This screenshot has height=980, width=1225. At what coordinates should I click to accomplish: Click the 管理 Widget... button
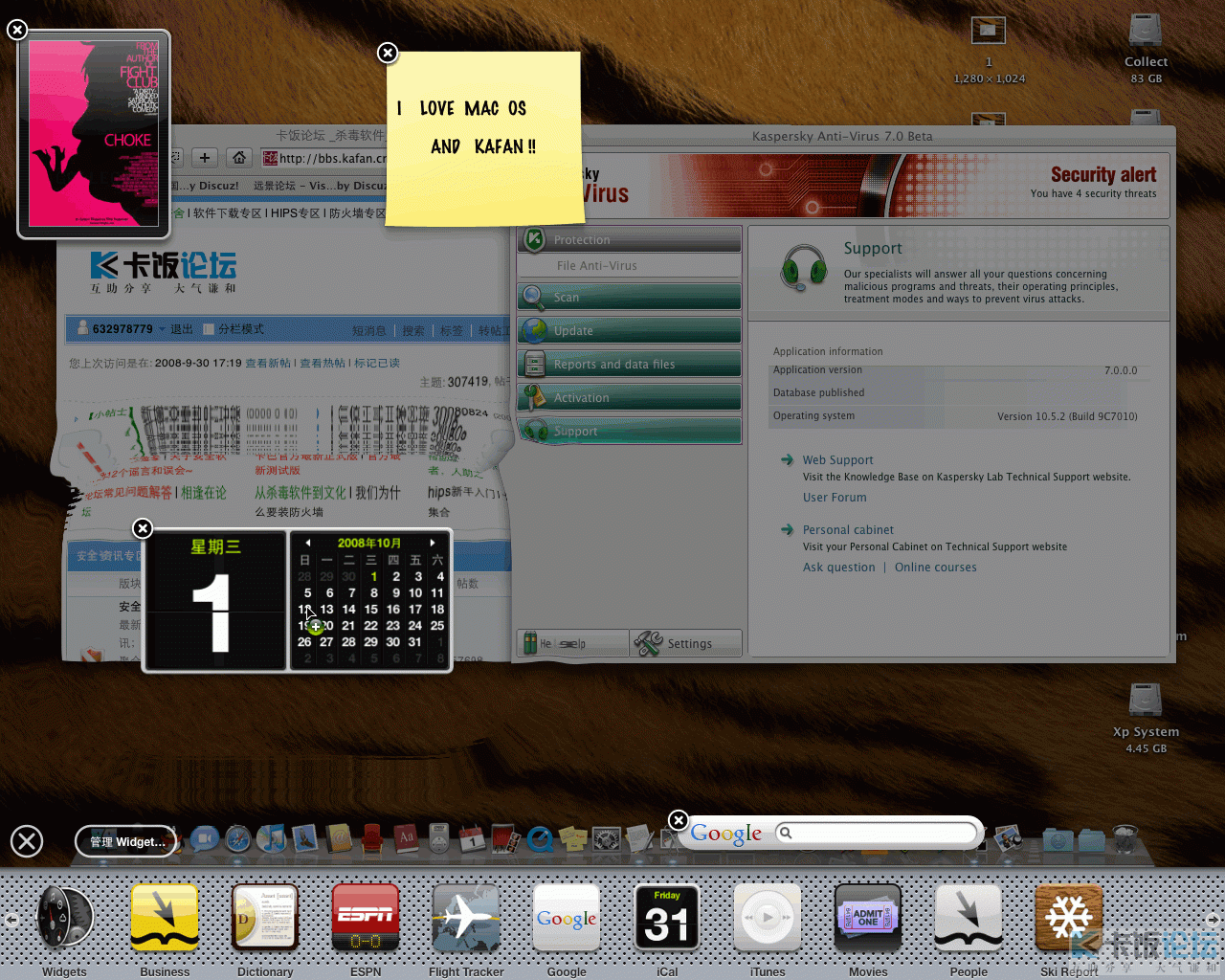[x=126, y=841]
